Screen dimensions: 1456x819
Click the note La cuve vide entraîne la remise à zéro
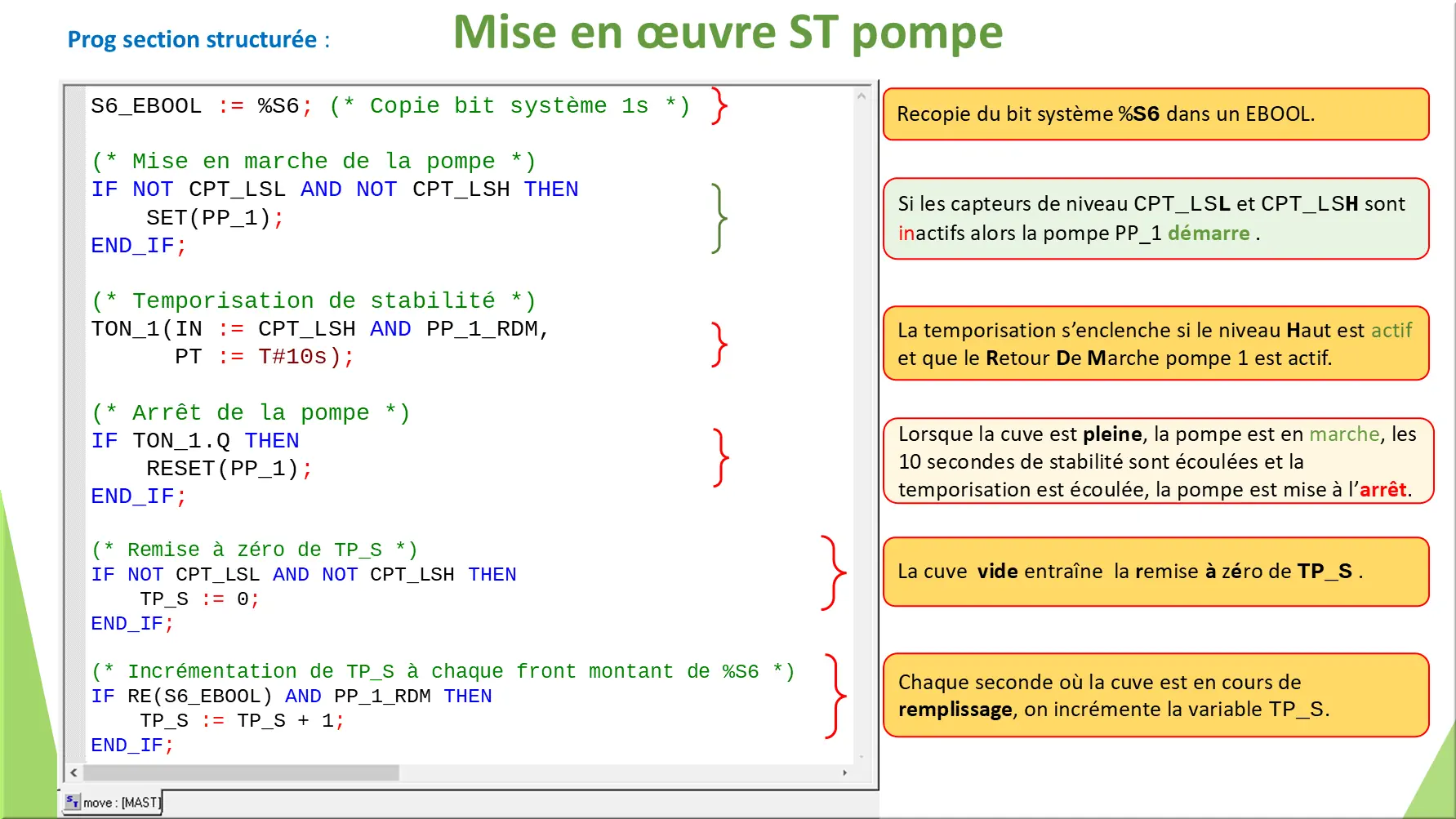[1156, 572]
